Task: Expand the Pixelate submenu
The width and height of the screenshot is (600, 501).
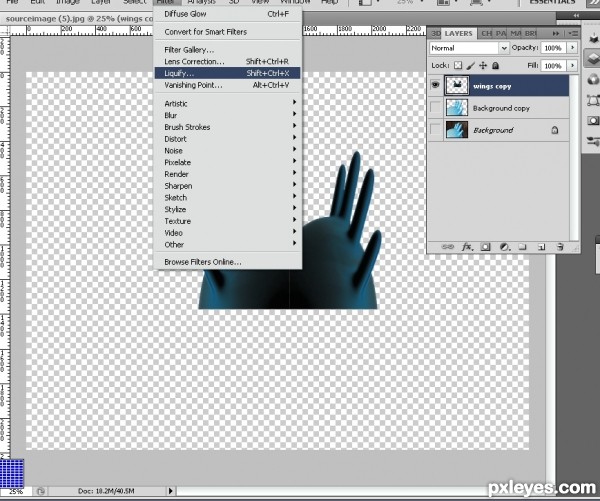Action: pyautogui.click(x=227, y=162)
